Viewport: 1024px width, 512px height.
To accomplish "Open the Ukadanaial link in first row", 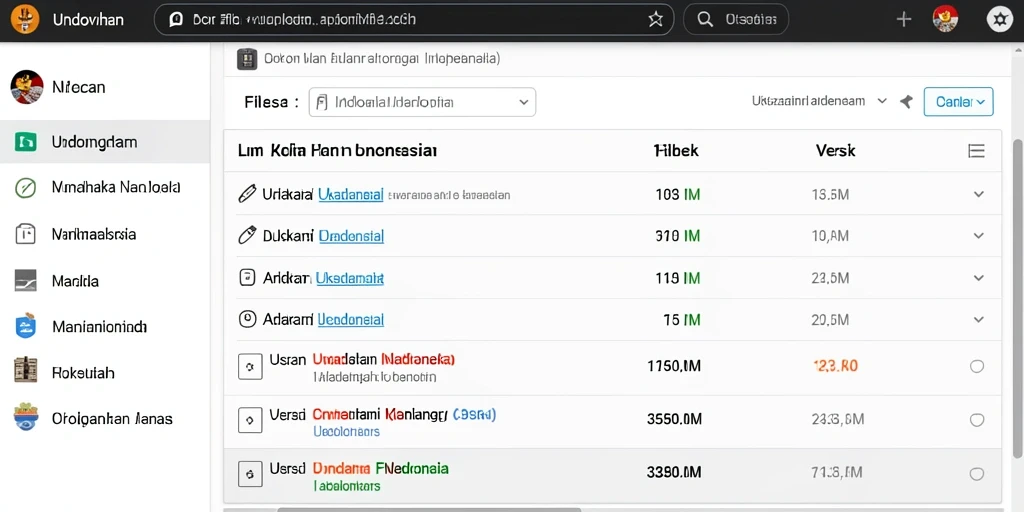I will point(351,194).
